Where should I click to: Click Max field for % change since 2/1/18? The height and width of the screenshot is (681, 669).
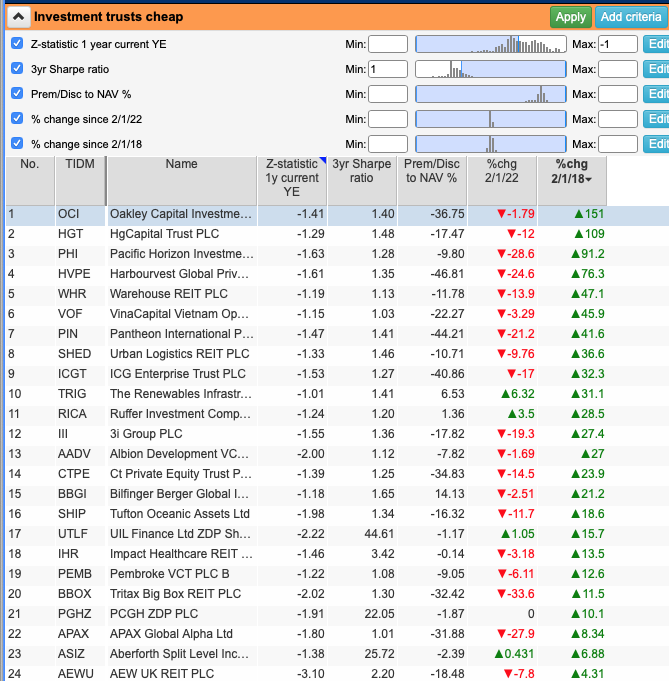point(618,144)
